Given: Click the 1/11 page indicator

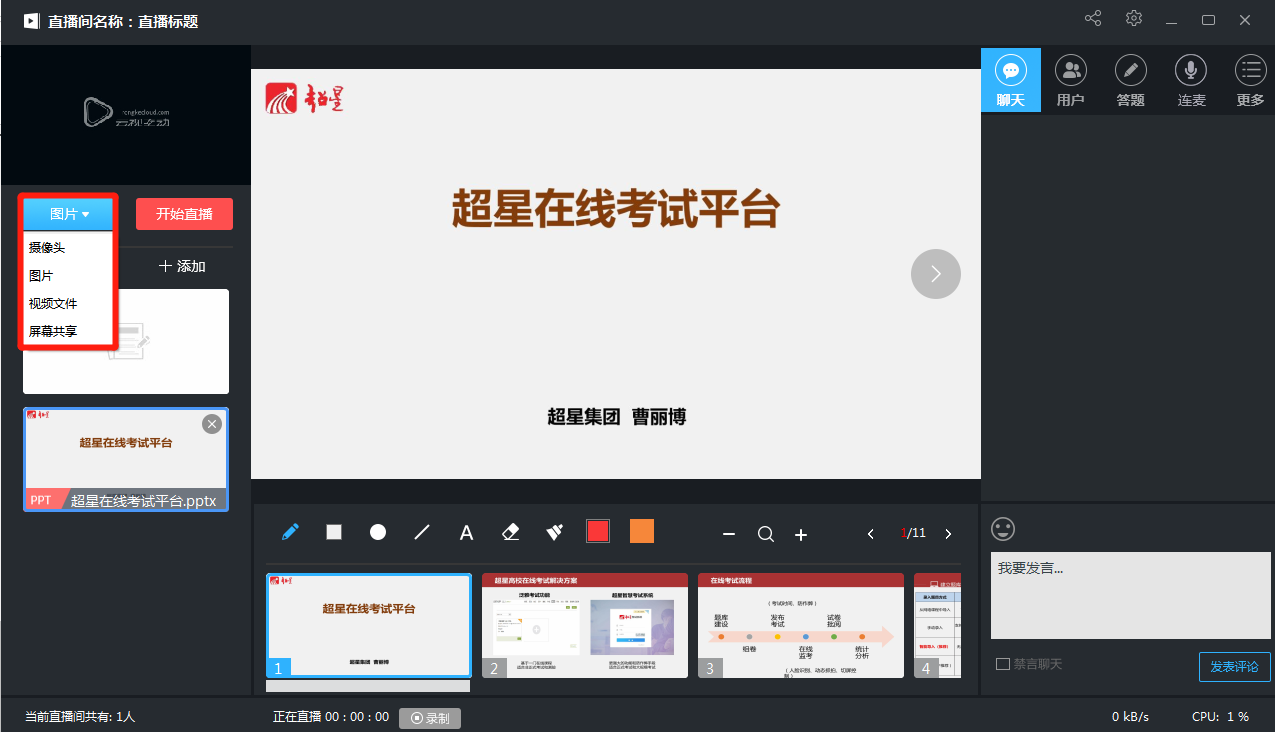Looking at the screenshot, I should (x=913, y=534).
